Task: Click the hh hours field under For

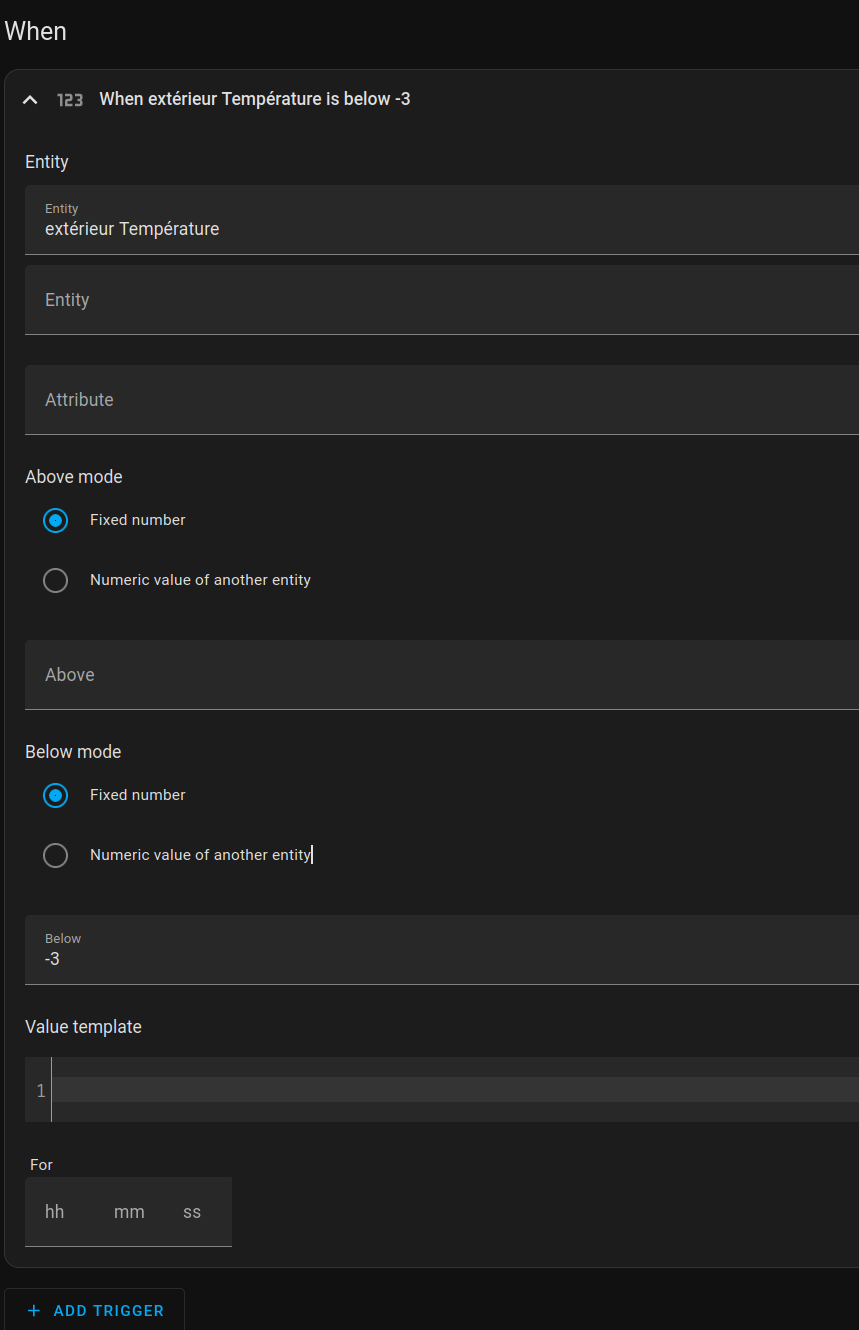Action: click(55, 1212)
